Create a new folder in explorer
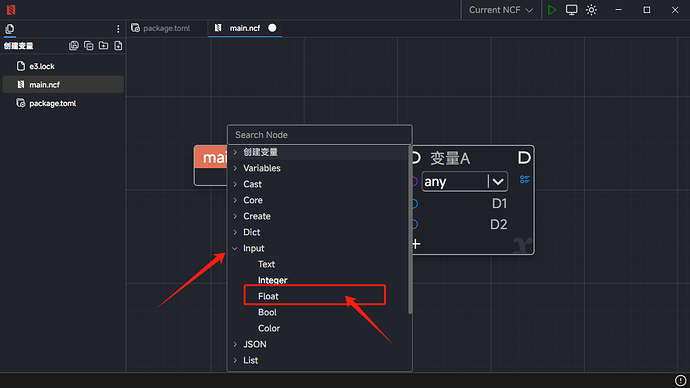Screen dimensions: 690x388 pos(103,45)
